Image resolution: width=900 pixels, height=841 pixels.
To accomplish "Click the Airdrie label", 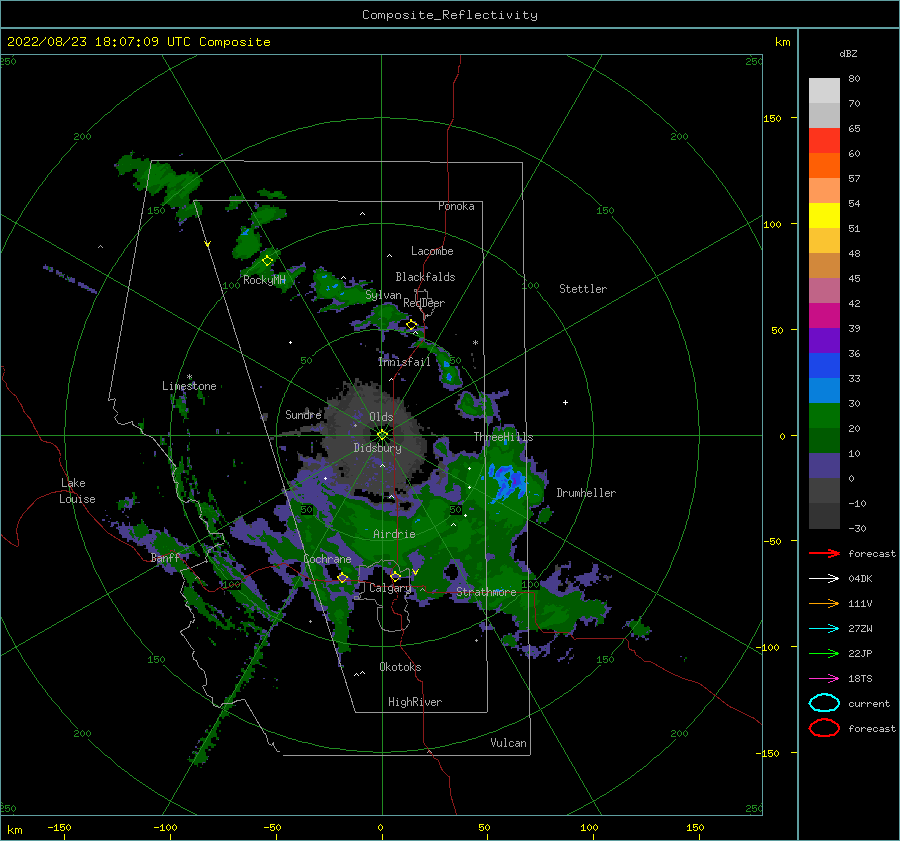I will tap(394, 534).
